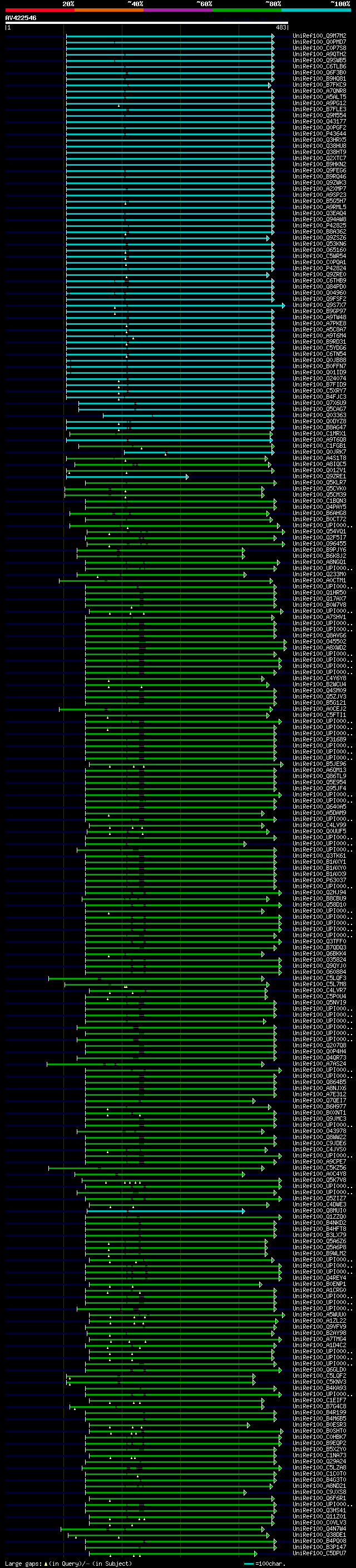Click hit label UniRef100_Q9SWB5
Viewport: 356px width, 1568px height.
(319, 60)
